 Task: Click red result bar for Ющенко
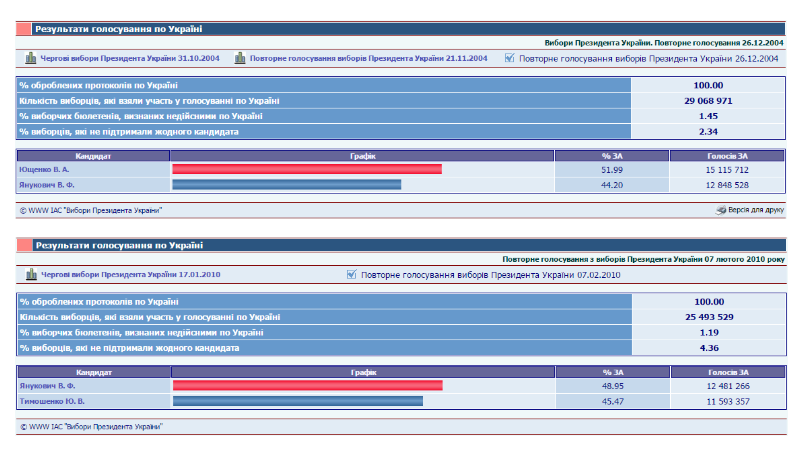click(307, 170)
